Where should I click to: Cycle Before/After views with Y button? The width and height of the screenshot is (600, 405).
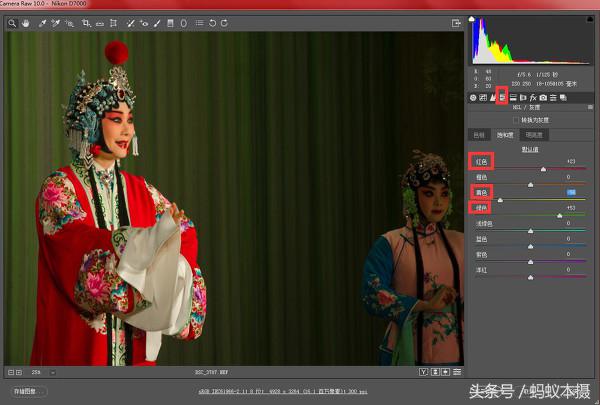423,372
